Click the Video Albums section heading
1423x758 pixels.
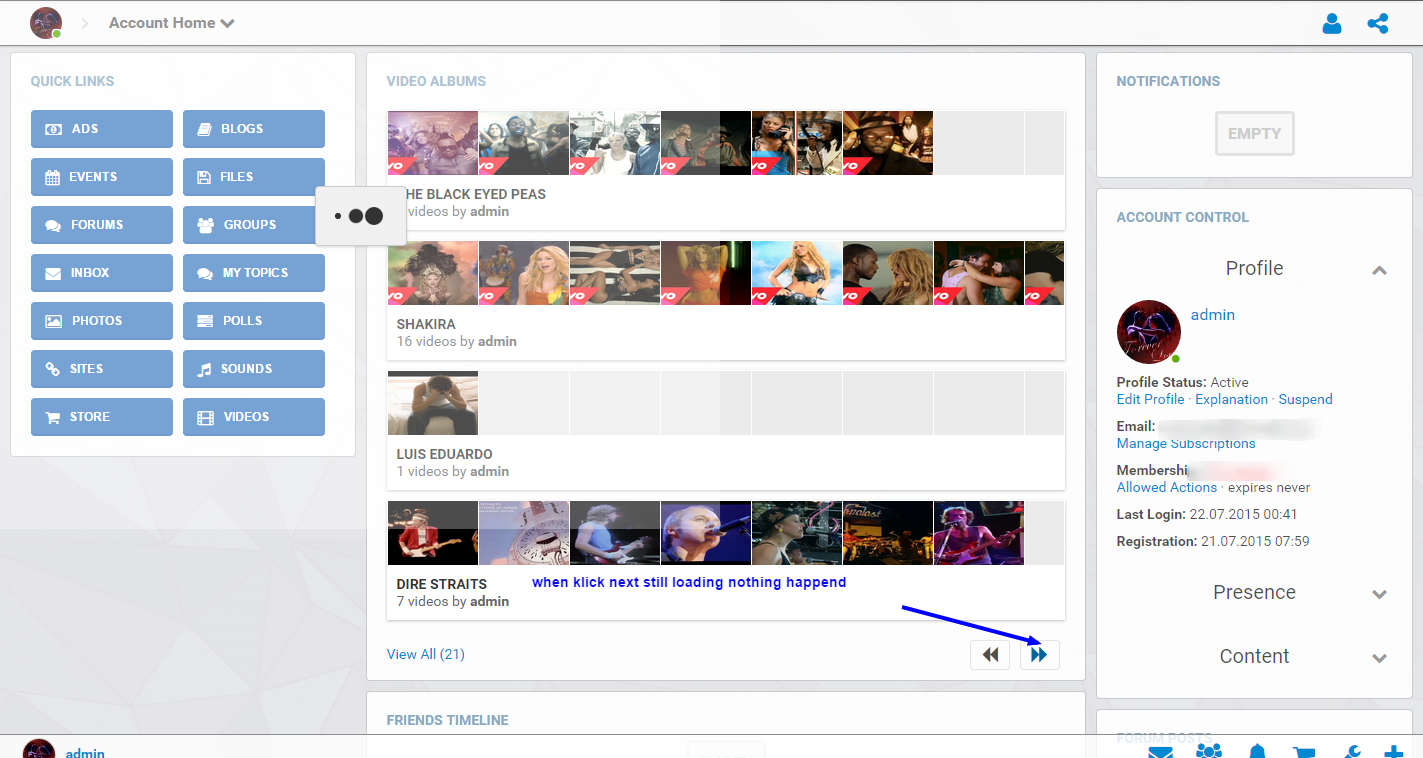436,81
